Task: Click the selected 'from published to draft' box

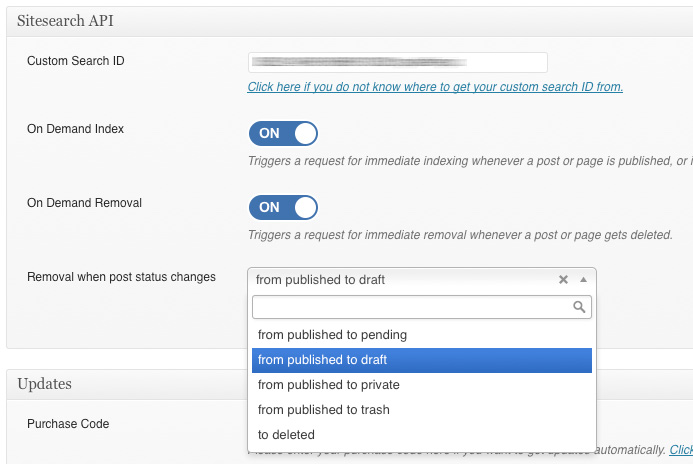Action: (400, 280)
